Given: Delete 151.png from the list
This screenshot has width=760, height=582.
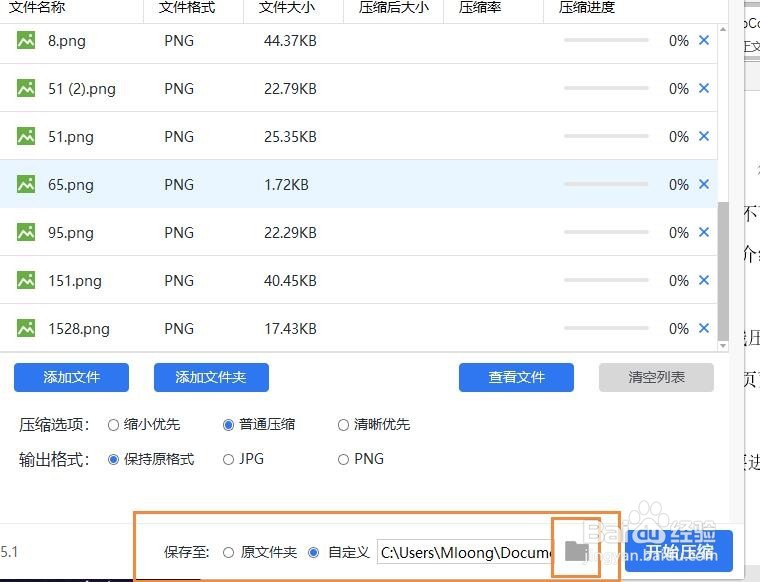Looking at the screenshot, I should tap(704, 280).
